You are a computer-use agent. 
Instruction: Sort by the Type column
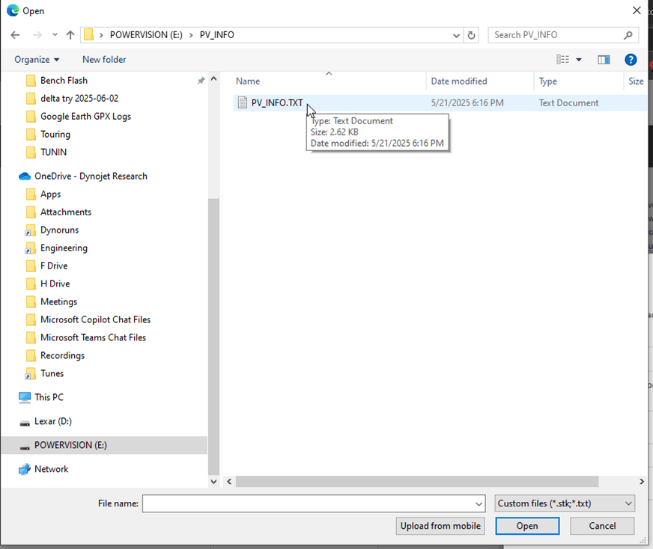coord(548,81)
